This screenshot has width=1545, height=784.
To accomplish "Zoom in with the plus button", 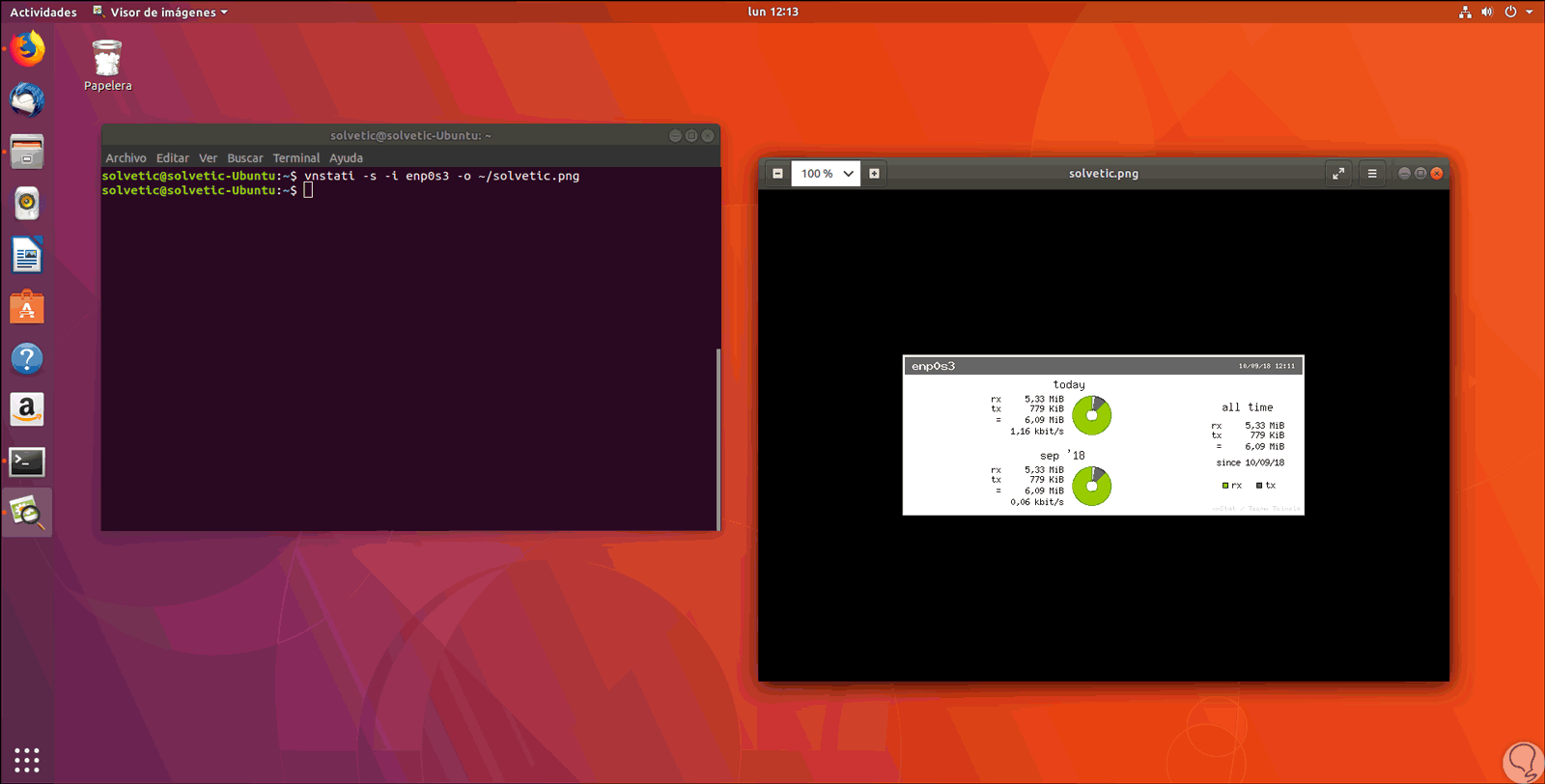I will tap(874, 174).
